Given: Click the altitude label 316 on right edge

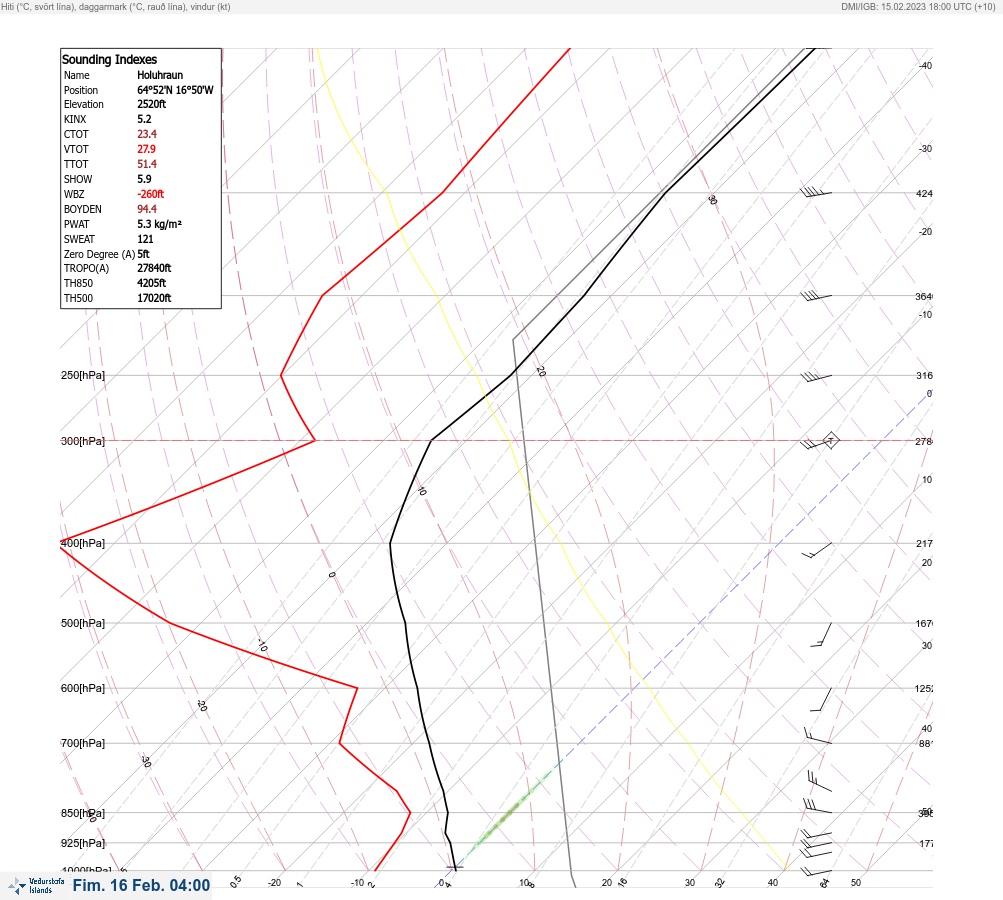Looking at the screenshot, I should point(924,375).
